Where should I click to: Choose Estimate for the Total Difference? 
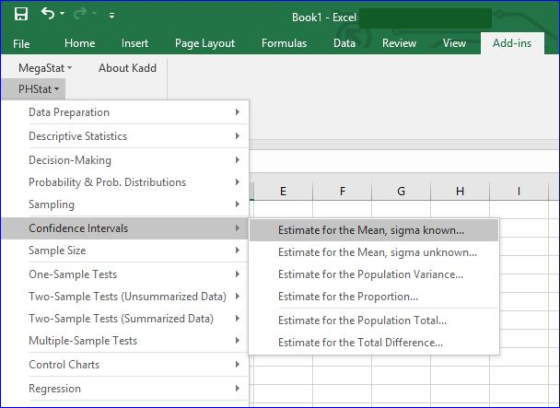(374, 343)
